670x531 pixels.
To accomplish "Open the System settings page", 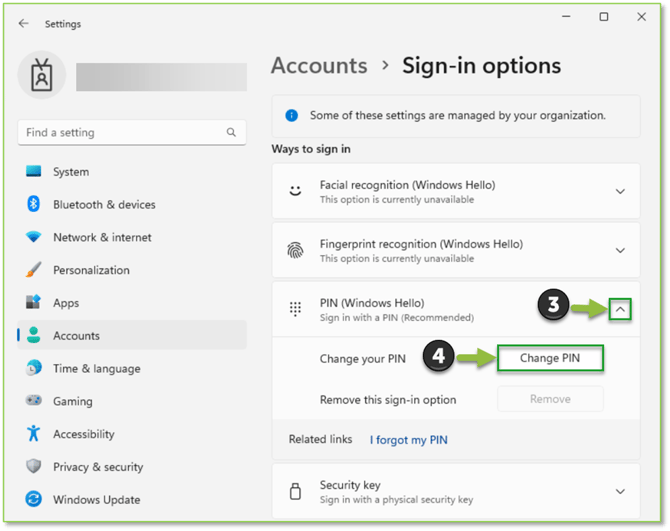I will click(x=70, y=172).
